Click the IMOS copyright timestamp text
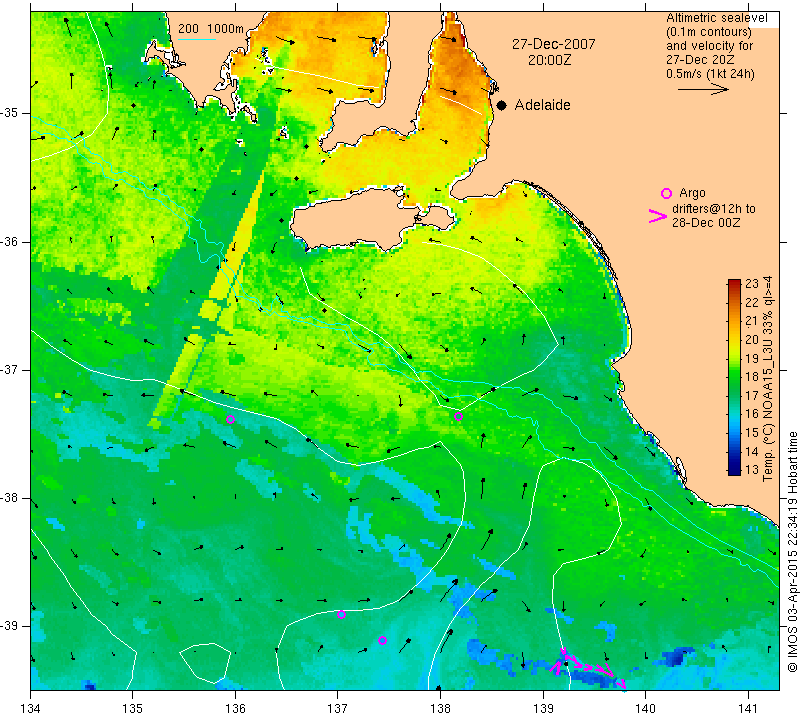 [792, 551]
